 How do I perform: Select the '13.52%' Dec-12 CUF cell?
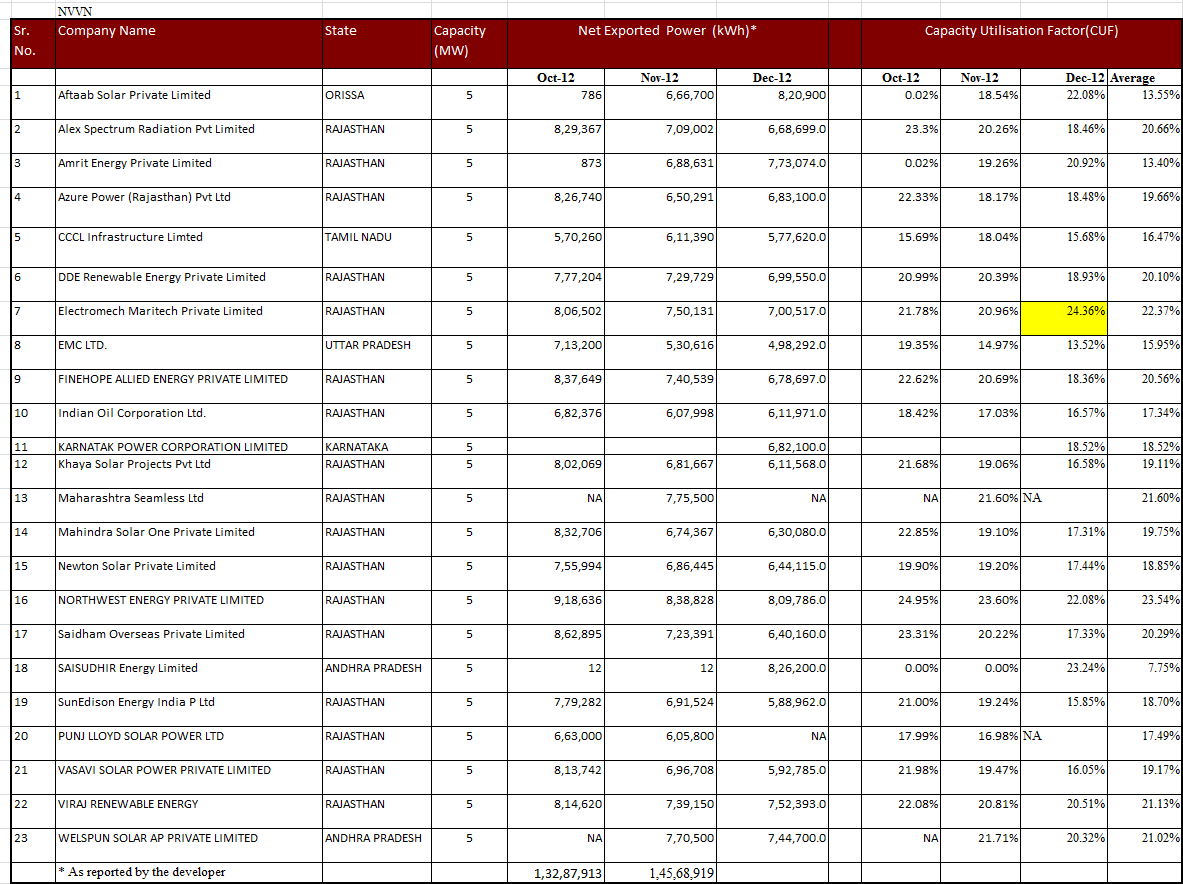point(1064,351)
